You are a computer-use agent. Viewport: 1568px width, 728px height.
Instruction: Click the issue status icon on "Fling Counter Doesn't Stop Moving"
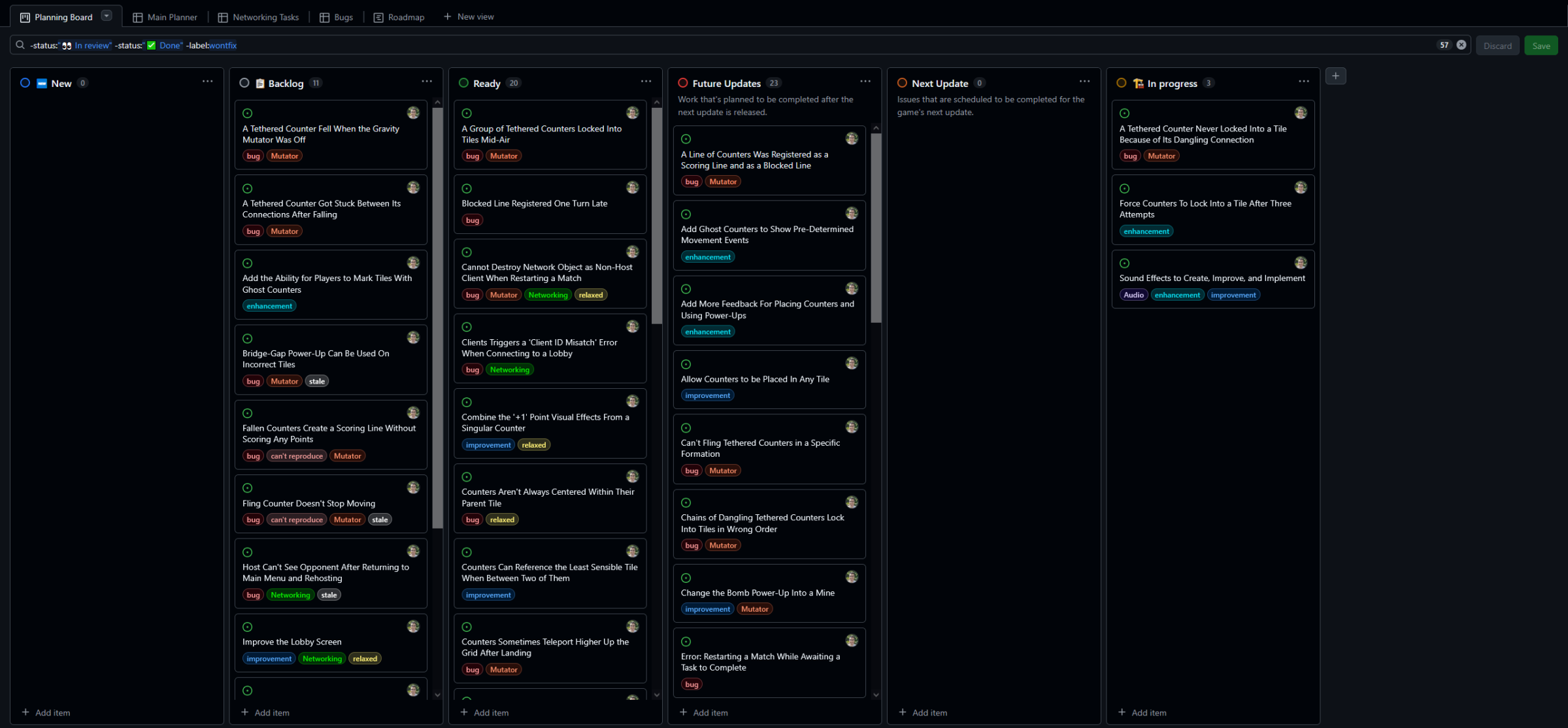tap(248, 488)
